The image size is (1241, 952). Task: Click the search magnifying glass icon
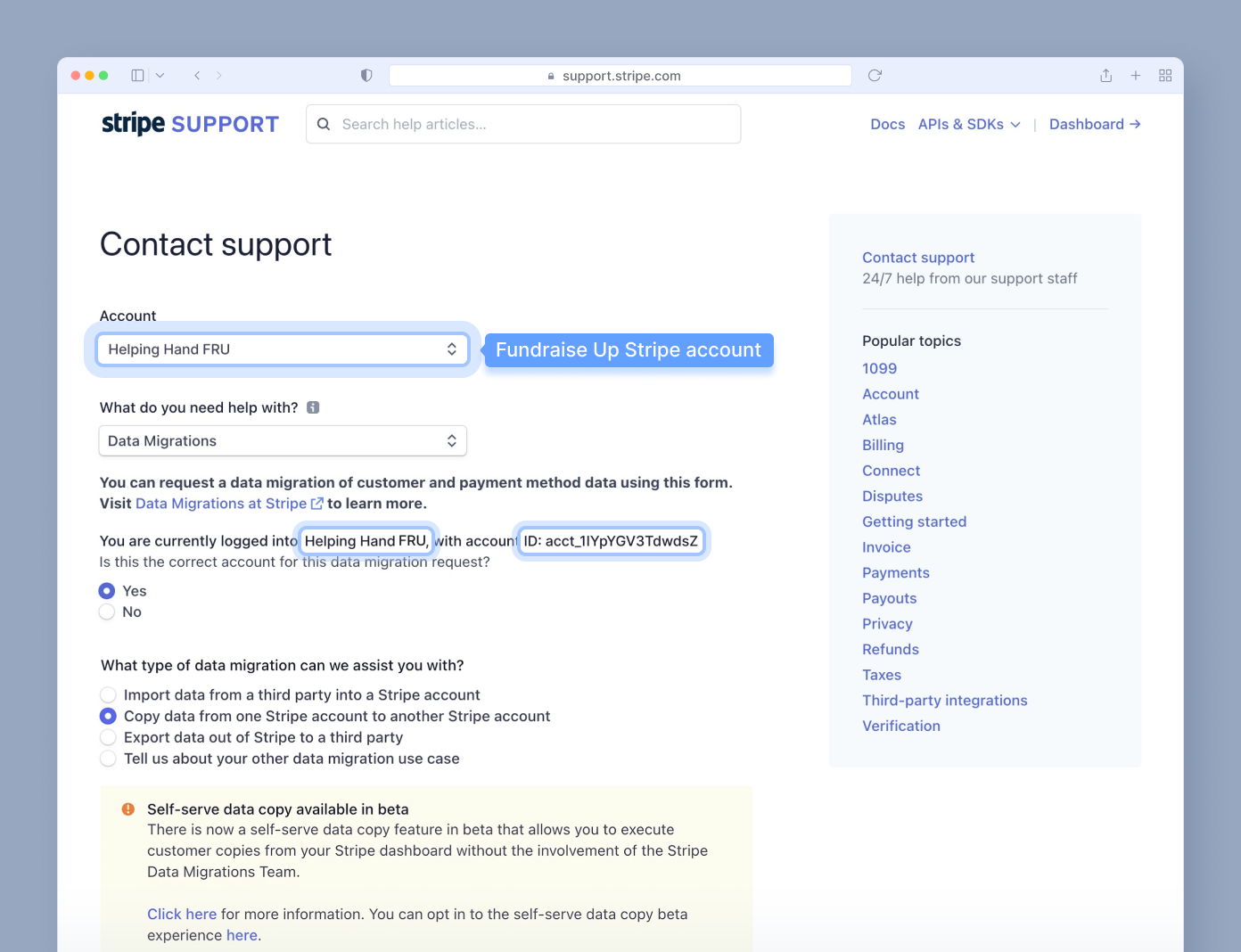pos(324,124)
